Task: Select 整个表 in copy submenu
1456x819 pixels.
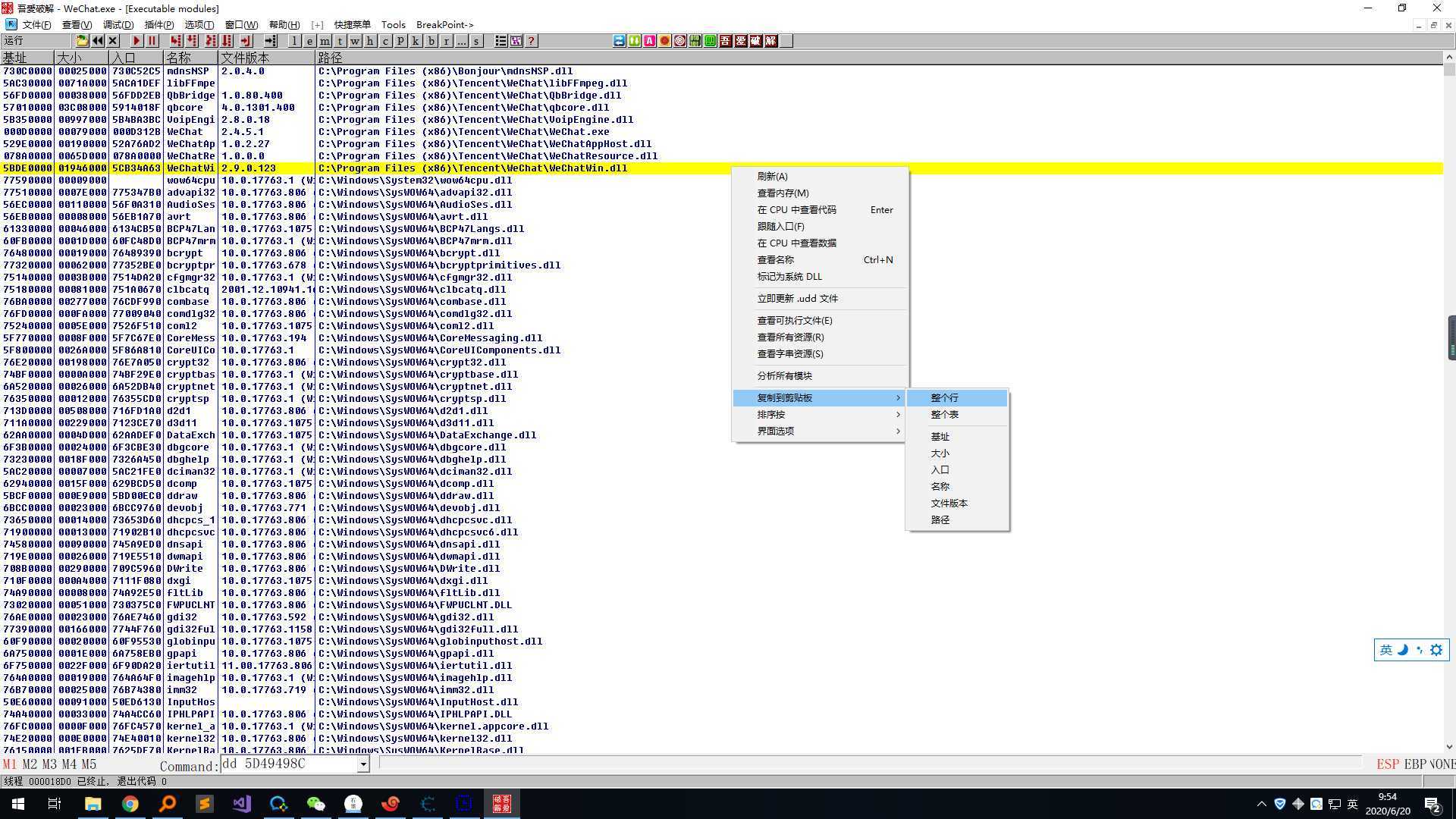Action: 957,415
